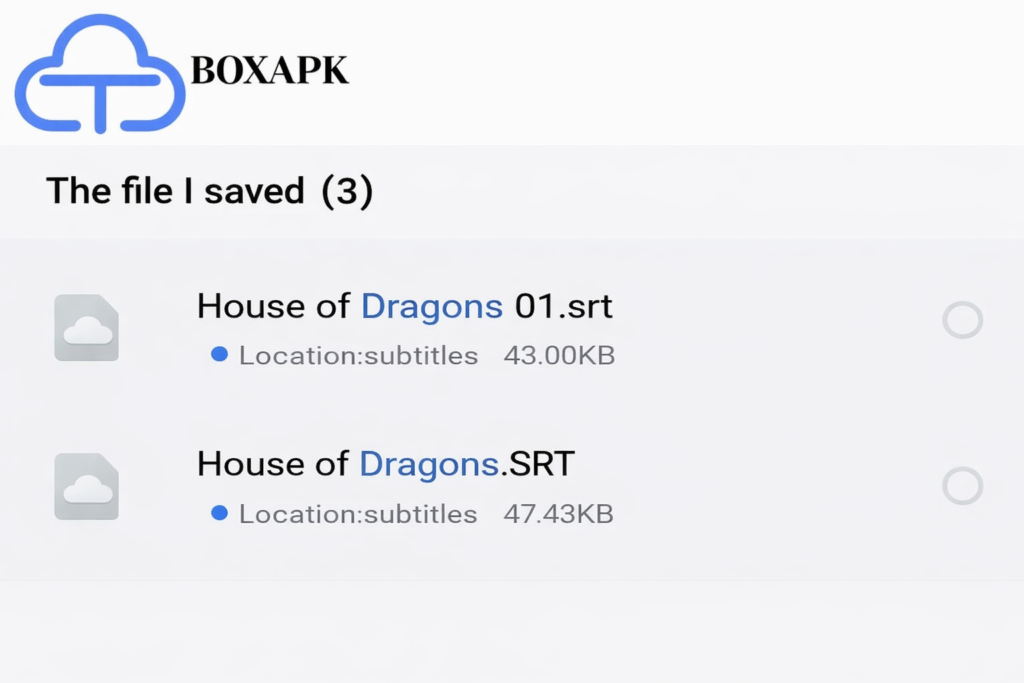Click the highlighted word Dragons in 01.srt entry

431,305
